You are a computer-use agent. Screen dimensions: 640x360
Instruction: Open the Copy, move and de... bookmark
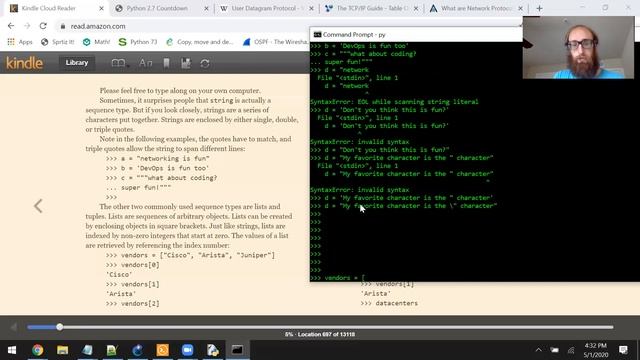pyautogui.click(x=200, y=42)
